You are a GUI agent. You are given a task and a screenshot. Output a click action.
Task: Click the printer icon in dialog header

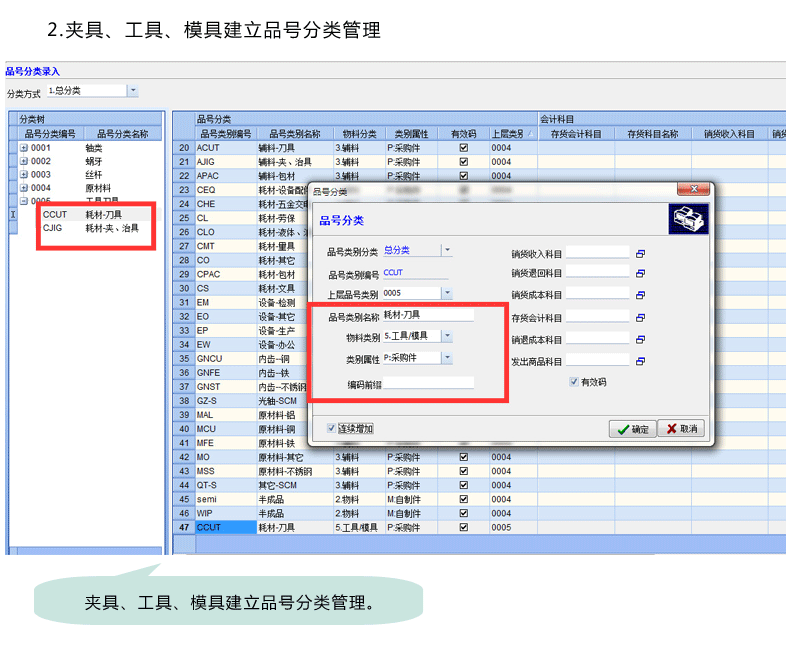tap(687, 218)
